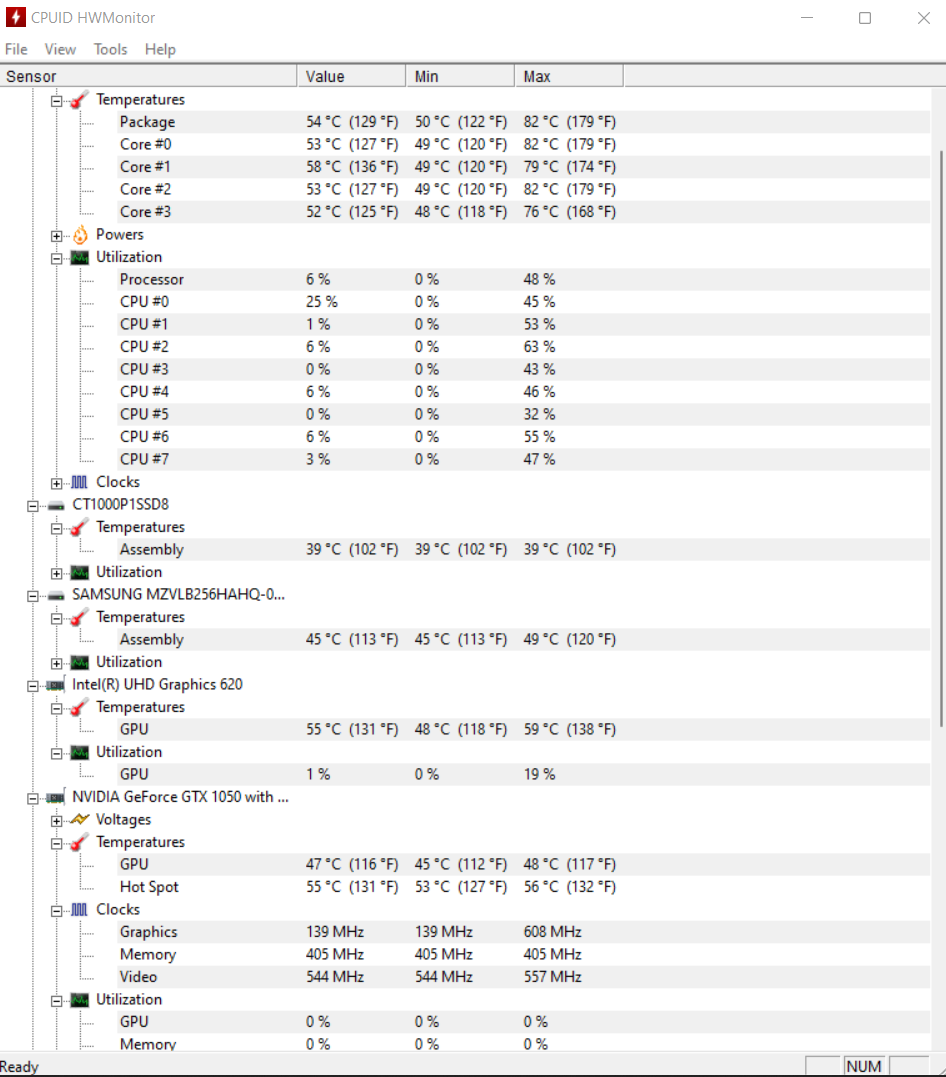
Task: Click the drive icon for SAMSUNG MZVLB256HAHQ
Action: 56,596
